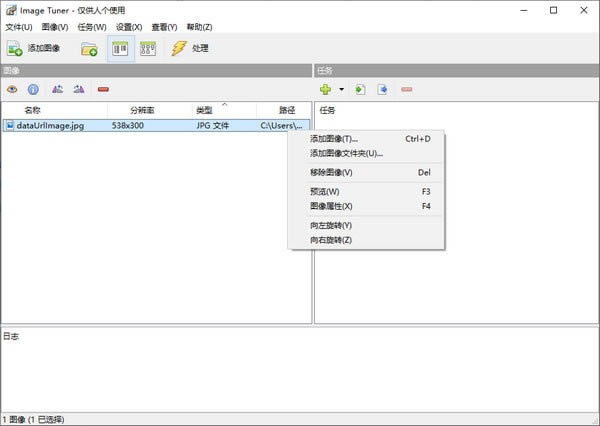Minimize the Image Tuner window
Viewport: 600px width, 426px height.
[x=524, y=10]
